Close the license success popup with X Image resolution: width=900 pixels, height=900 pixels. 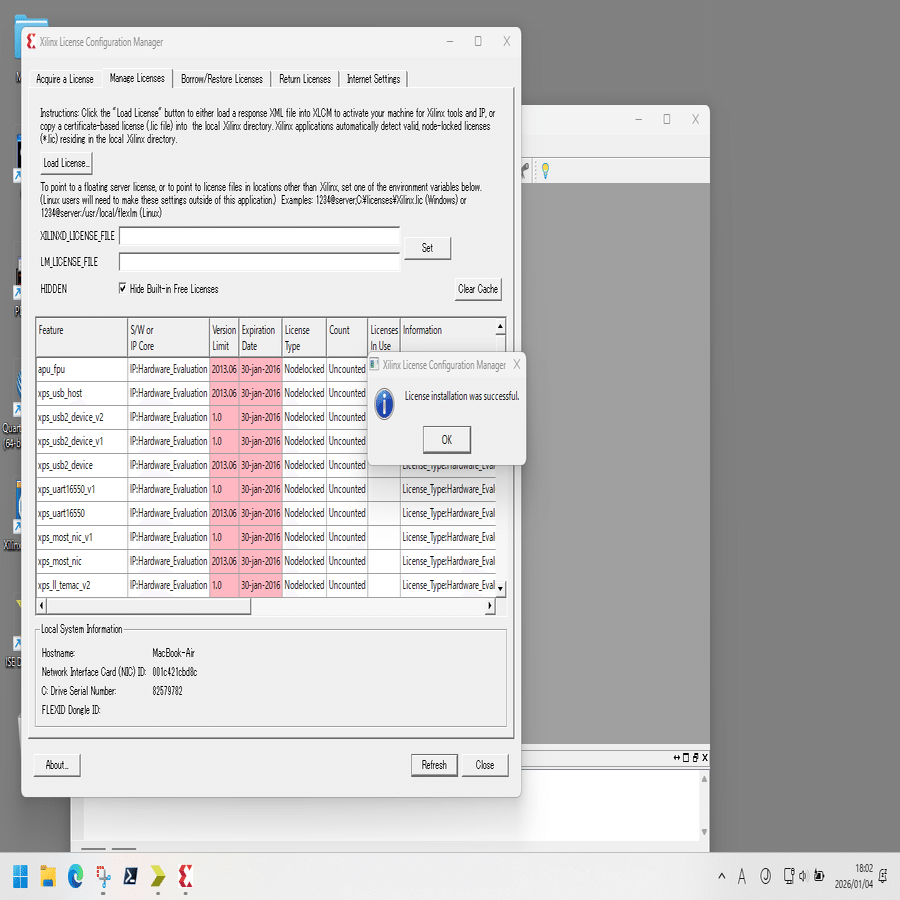(517, 364)
